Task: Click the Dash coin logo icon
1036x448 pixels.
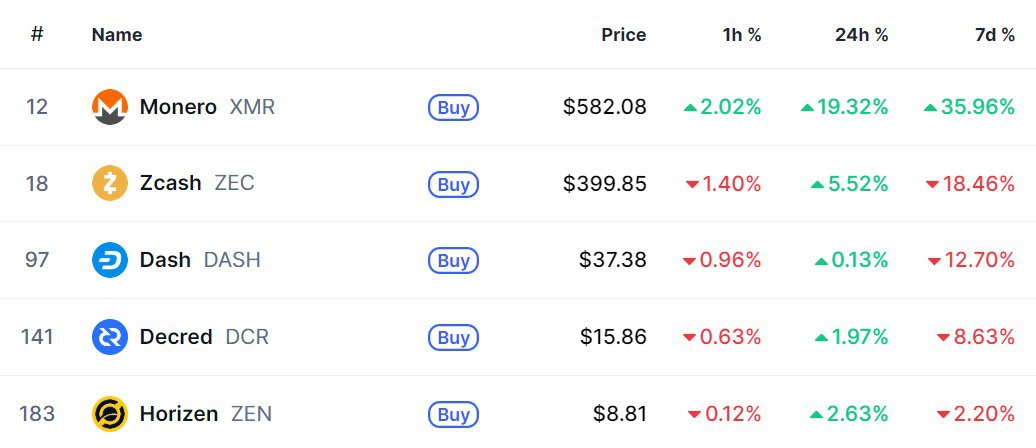Action: coord(109,260)
